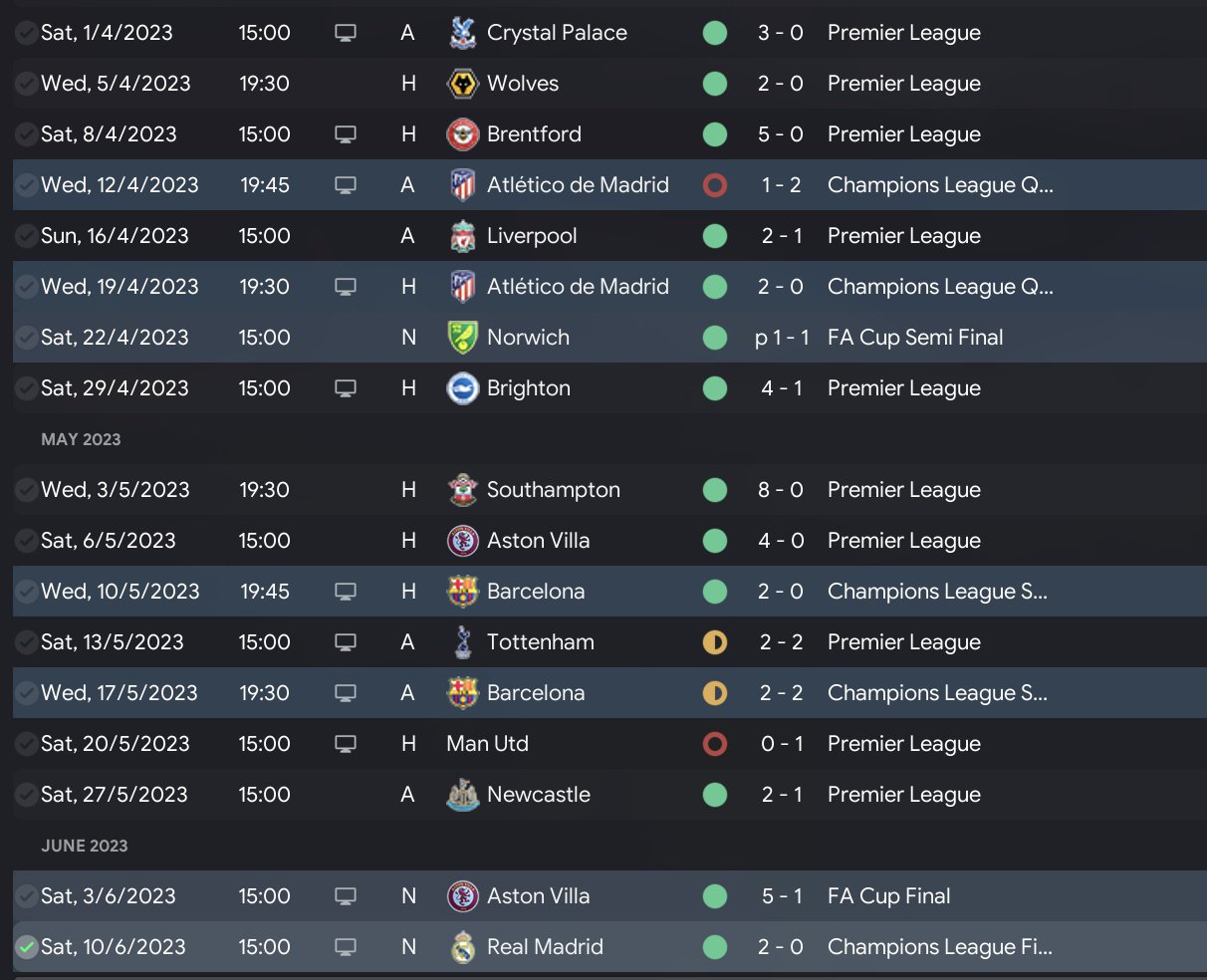1207x980 pixels.
Task: Open the Man Utd team link
Action: pos(487,744)
